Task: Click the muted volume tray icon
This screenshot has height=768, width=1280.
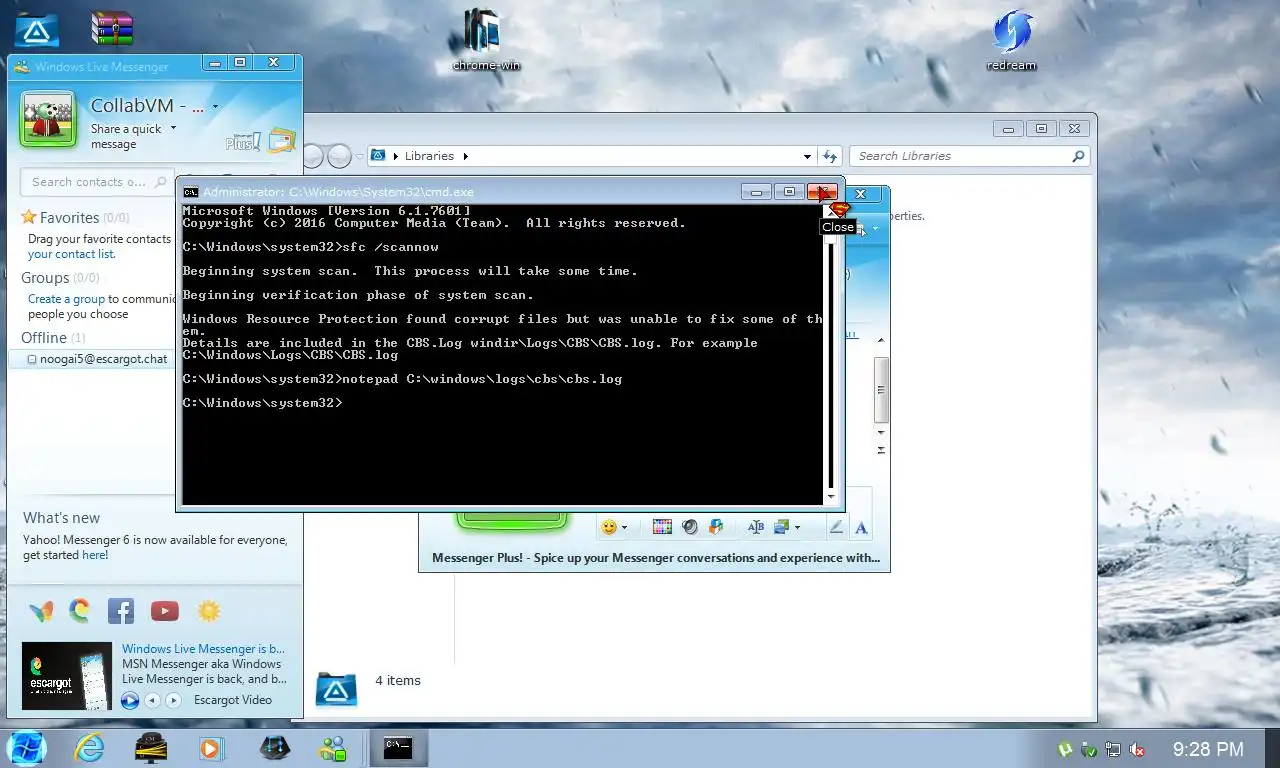Action: click(x=1137, y=749)
